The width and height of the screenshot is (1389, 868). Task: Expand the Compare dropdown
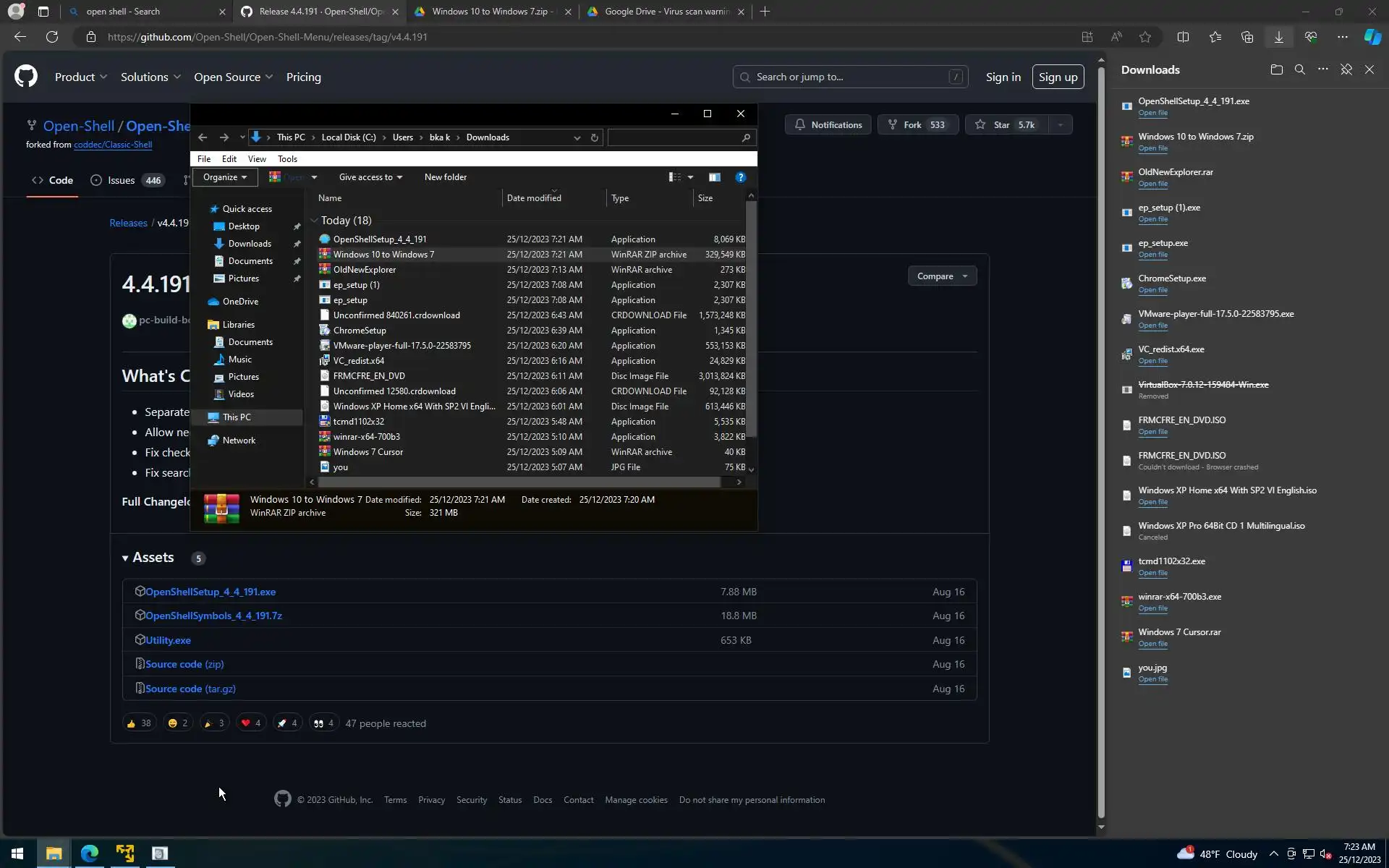click(x=942, y=276)
